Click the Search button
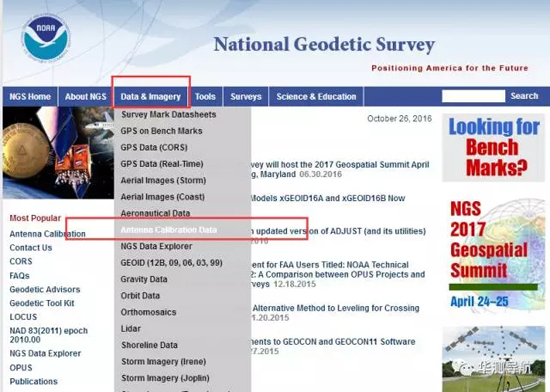The image size is (550, 392). (524, 96)
